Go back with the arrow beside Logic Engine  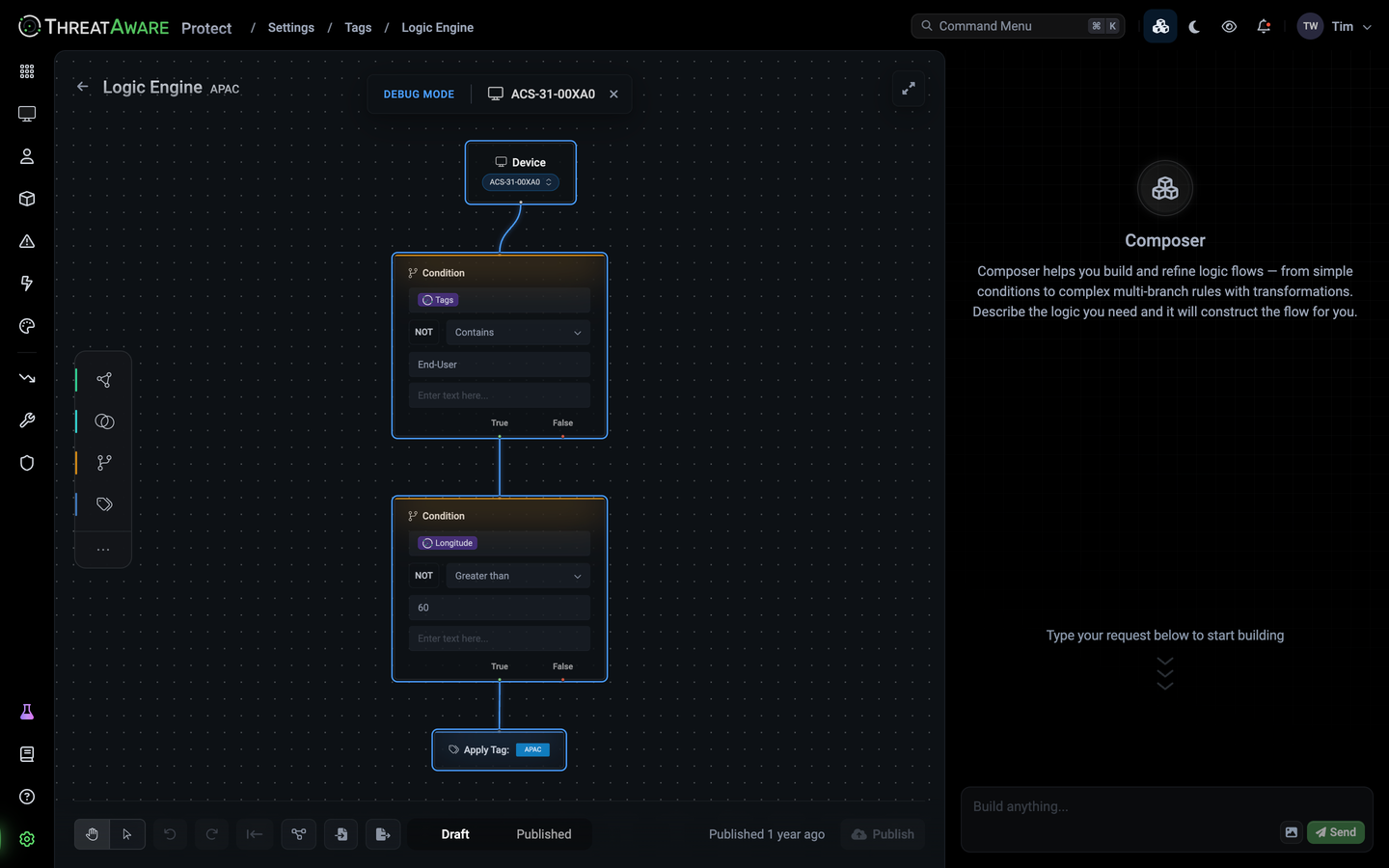pos(83,87)
